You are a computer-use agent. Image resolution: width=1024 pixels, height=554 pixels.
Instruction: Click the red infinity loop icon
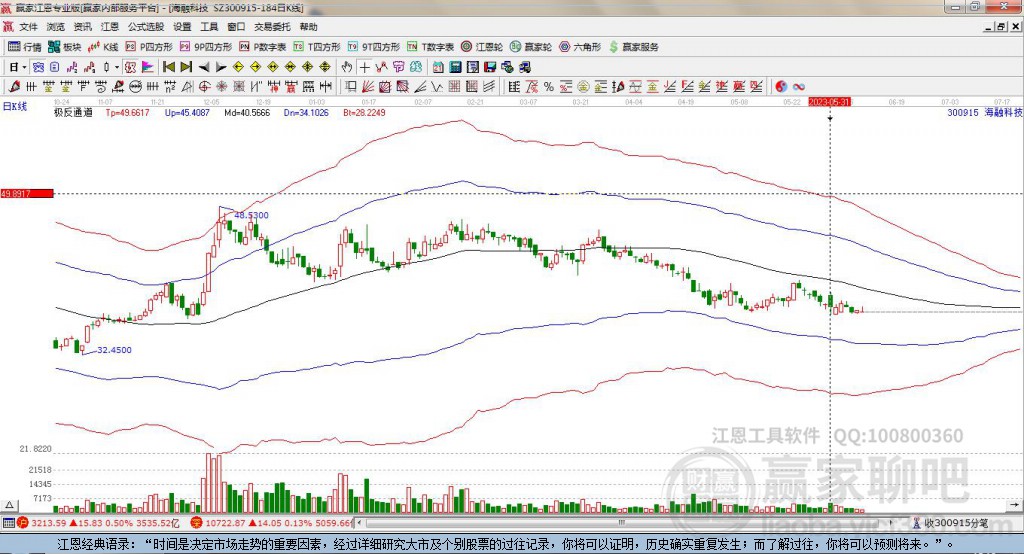coord(799,87)
